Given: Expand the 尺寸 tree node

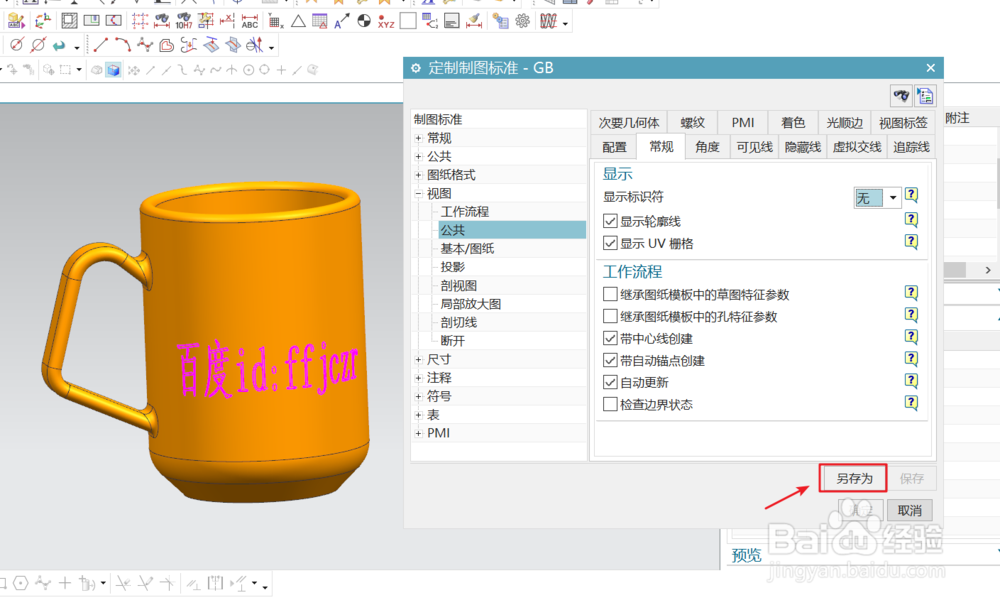Looking at the screenshot, I should 418,360.
